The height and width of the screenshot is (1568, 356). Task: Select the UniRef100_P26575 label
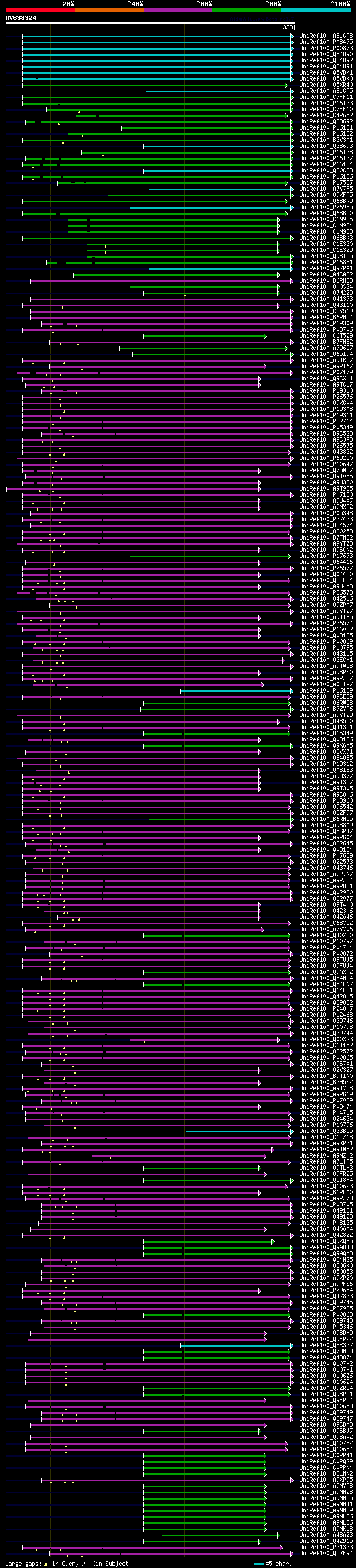(x=326, y=446)
